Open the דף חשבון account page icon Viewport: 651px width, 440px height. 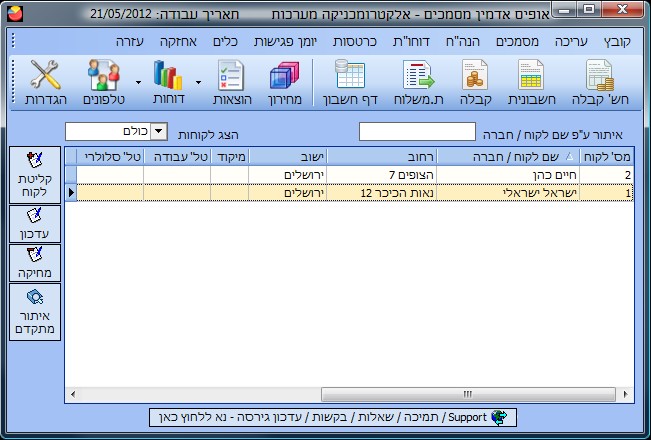click(x=349, y=84)
